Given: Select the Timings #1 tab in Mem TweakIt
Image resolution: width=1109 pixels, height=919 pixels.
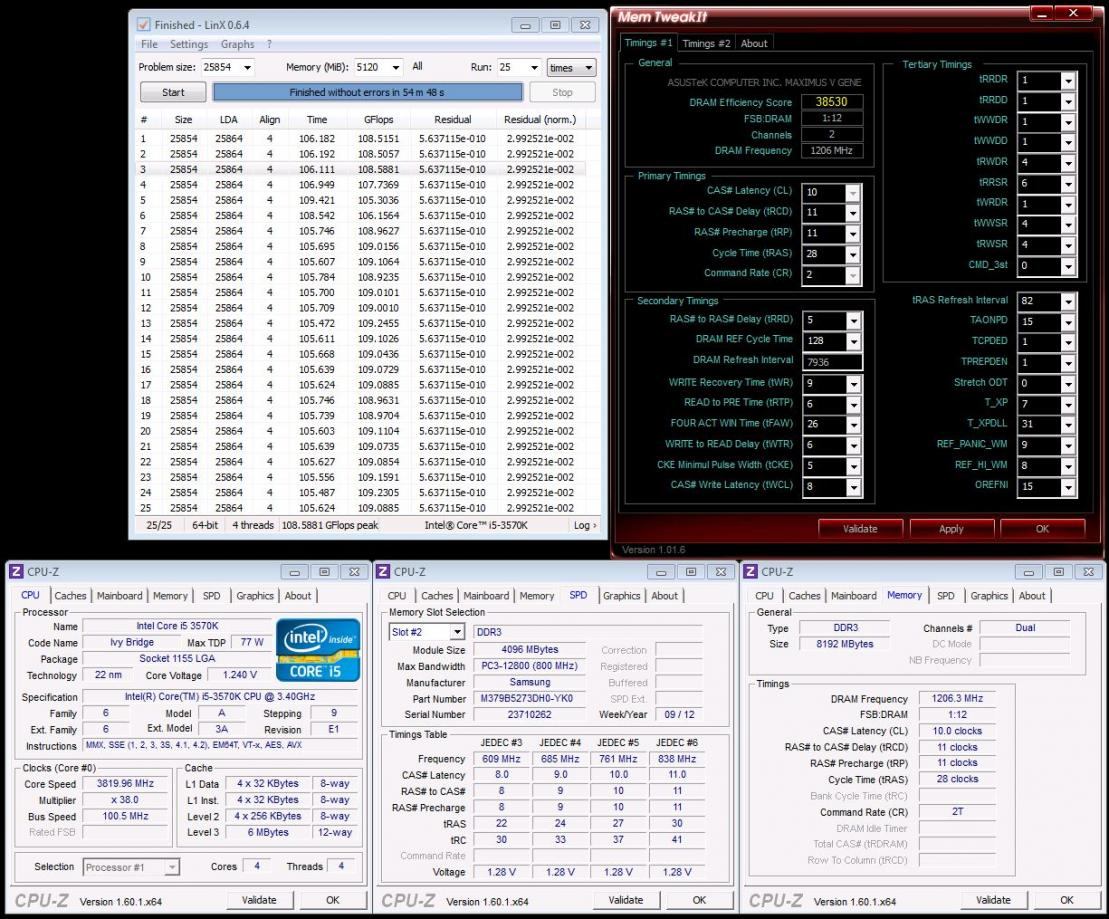Looking at the screenshot, I should (648, 42).
